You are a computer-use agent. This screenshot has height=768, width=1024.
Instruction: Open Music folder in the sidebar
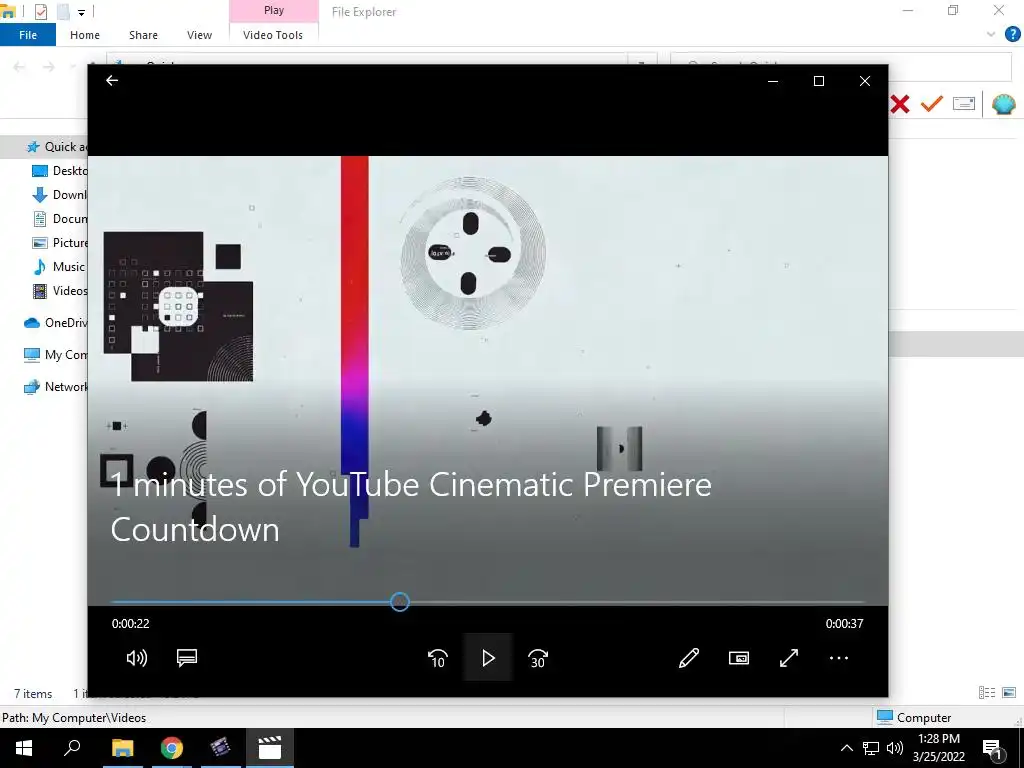point(59,266)
